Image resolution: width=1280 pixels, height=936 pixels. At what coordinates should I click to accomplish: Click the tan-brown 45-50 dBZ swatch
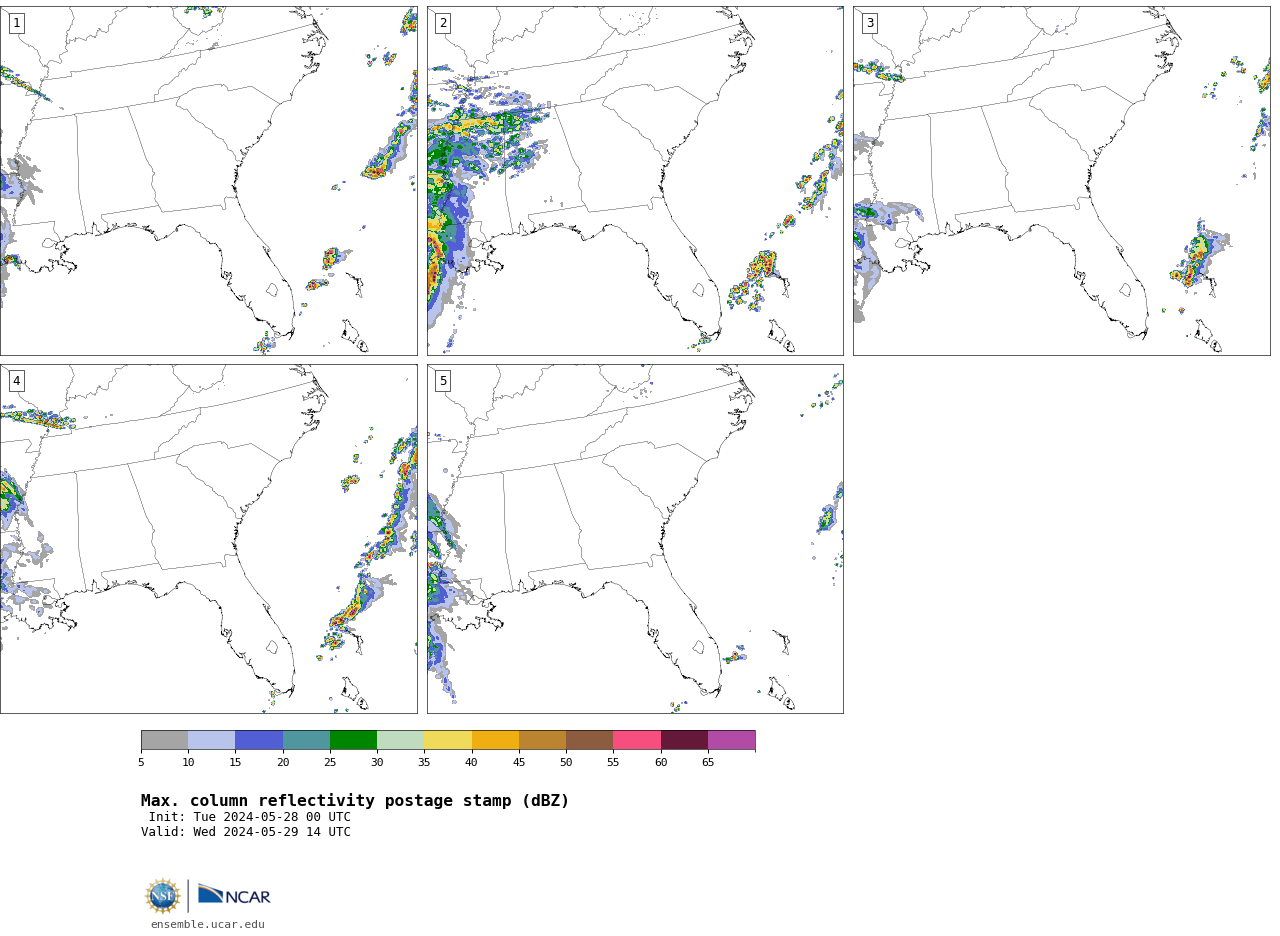click(543, 740)
